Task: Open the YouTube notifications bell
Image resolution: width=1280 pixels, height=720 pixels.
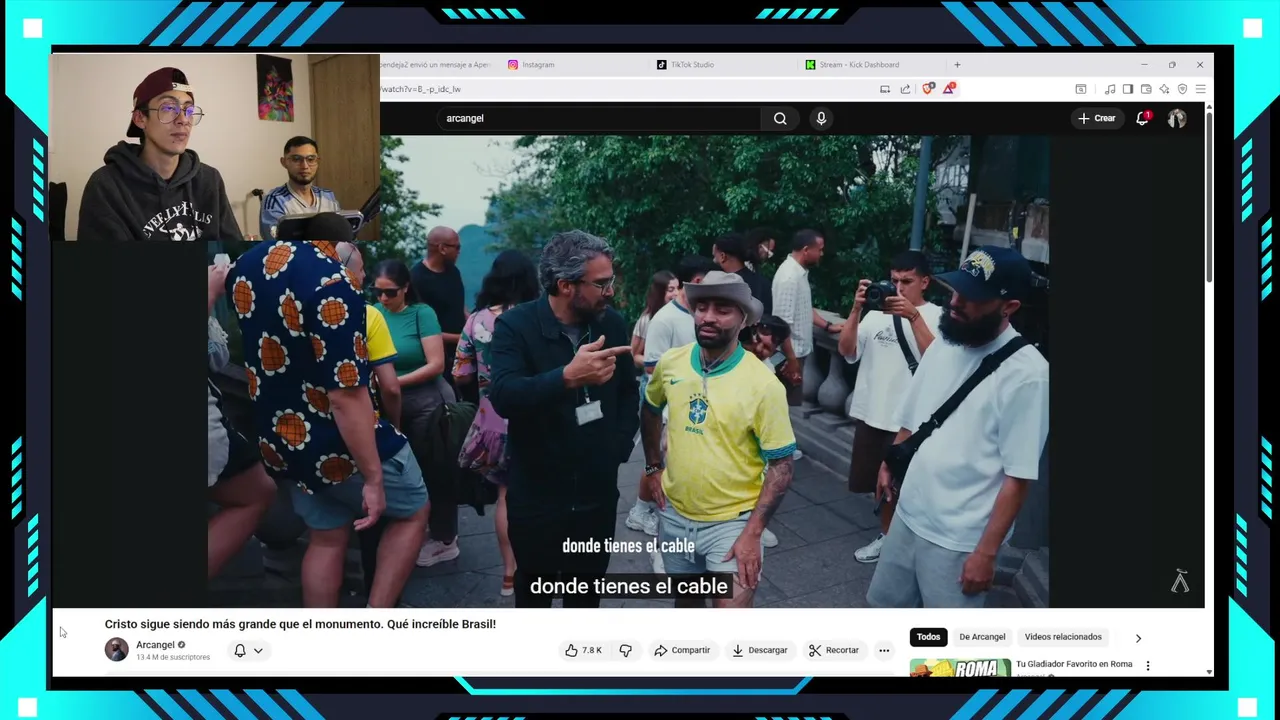Action: point(1142,118)
